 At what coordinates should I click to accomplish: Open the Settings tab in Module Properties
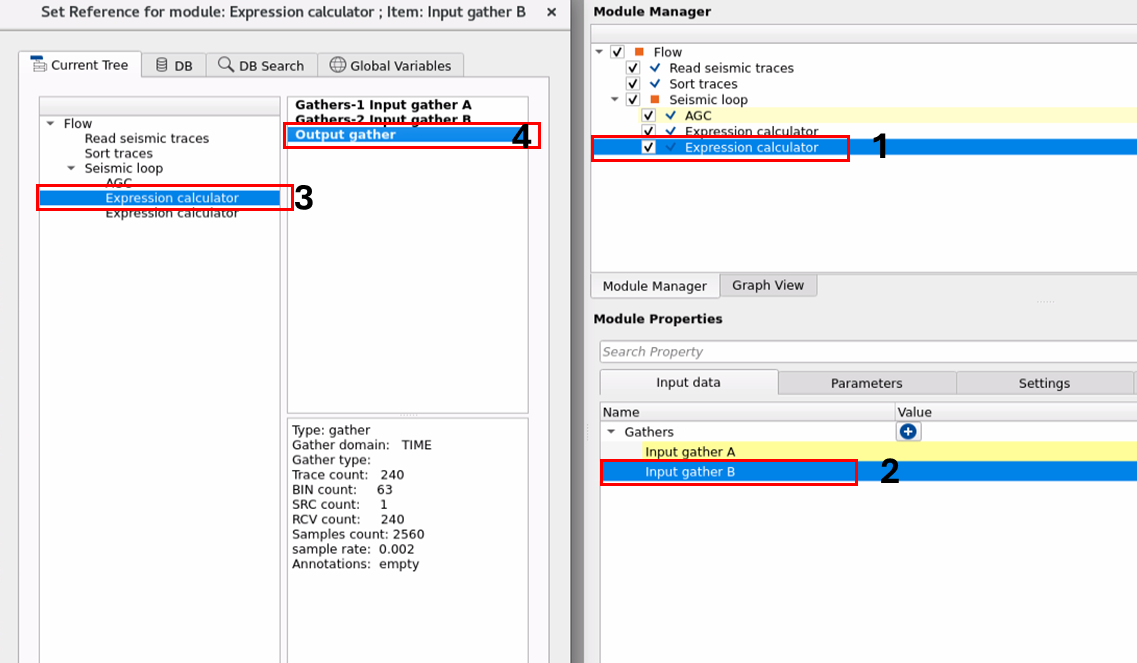coord(1044,383)
